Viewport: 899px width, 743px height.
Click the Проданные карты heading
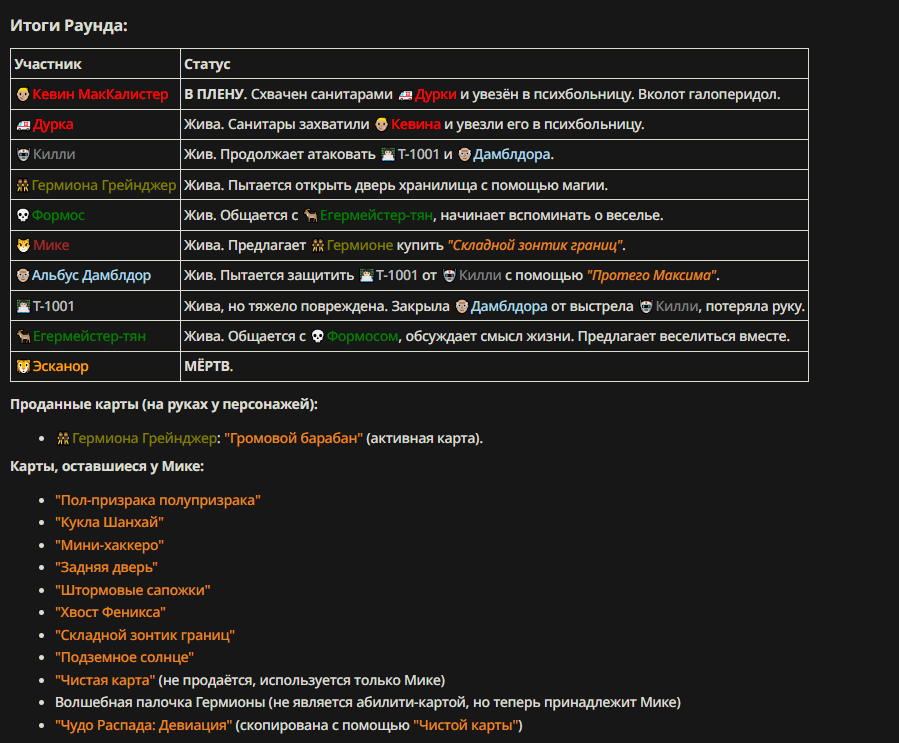coord(164,405)
